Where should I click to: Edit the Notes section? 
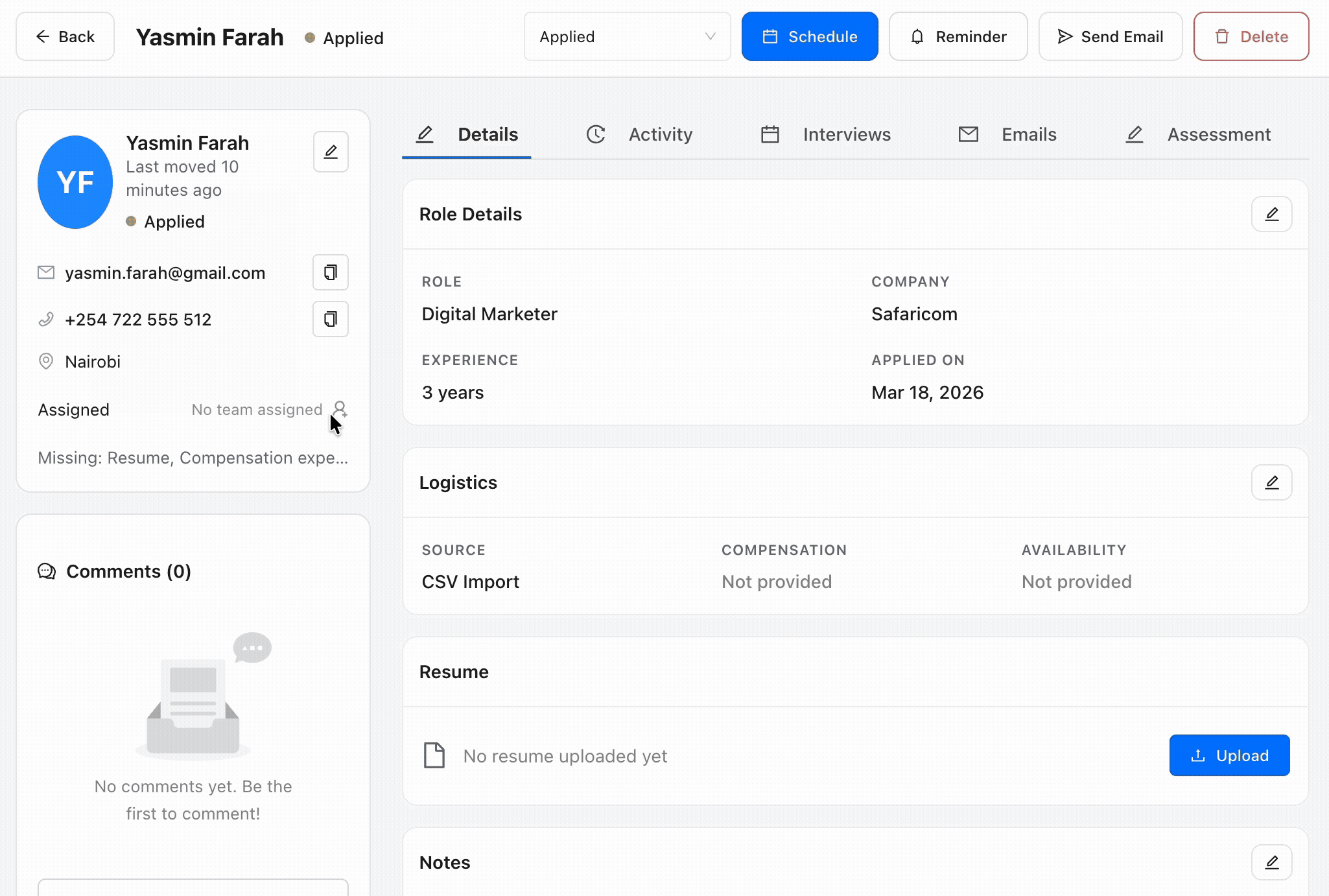pyautogui.click(x=1271, y=862)
